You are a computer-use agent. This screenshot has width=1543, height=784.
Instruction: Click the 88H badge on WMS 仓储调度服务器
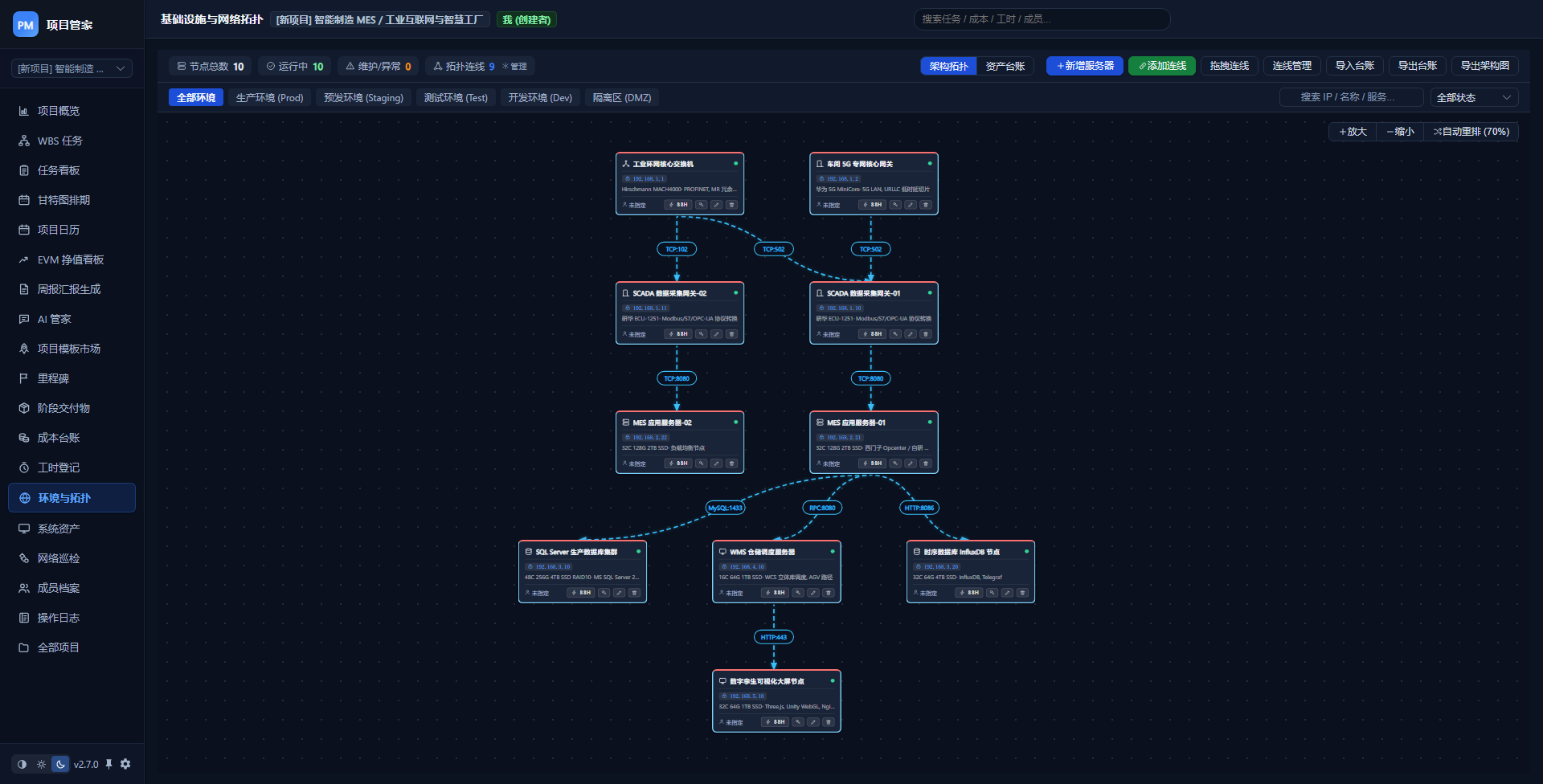point(776,593)
